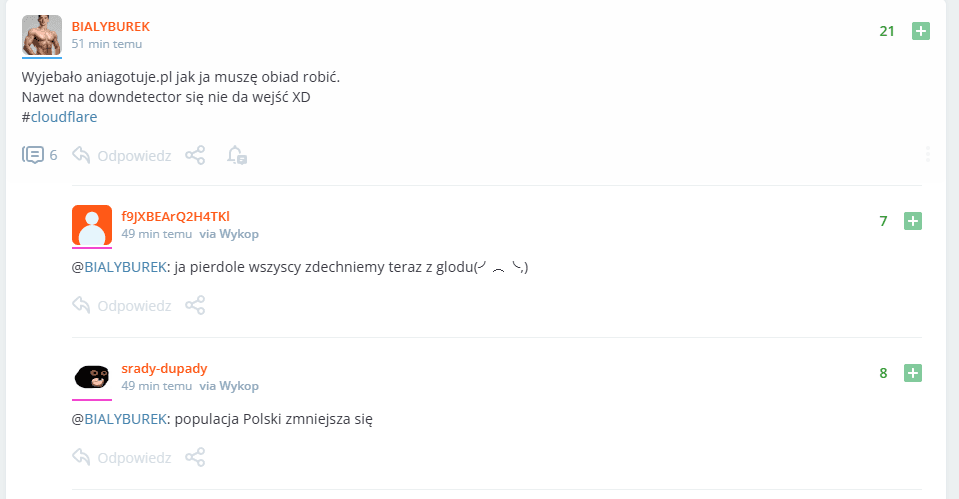Click the orange default avatar of f9JXBEArQ2H4TKl
Screen dimensions: 959x499
coord(92,225)
